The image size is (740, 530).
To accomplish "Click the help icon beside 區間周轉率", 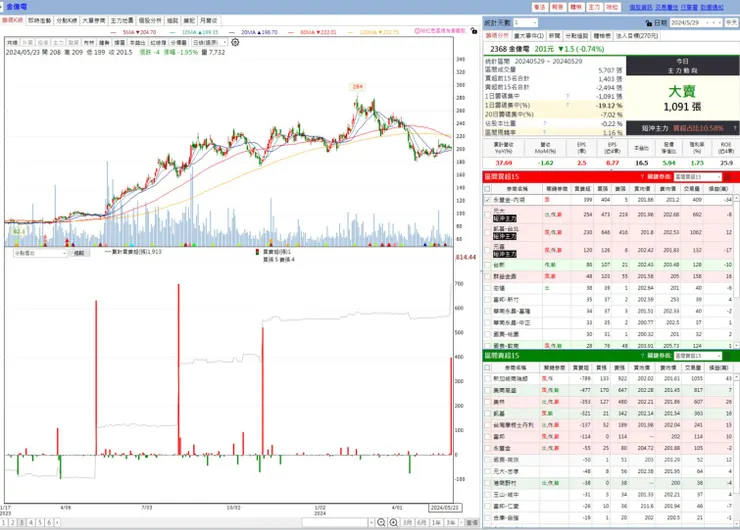I will (545, 133).
